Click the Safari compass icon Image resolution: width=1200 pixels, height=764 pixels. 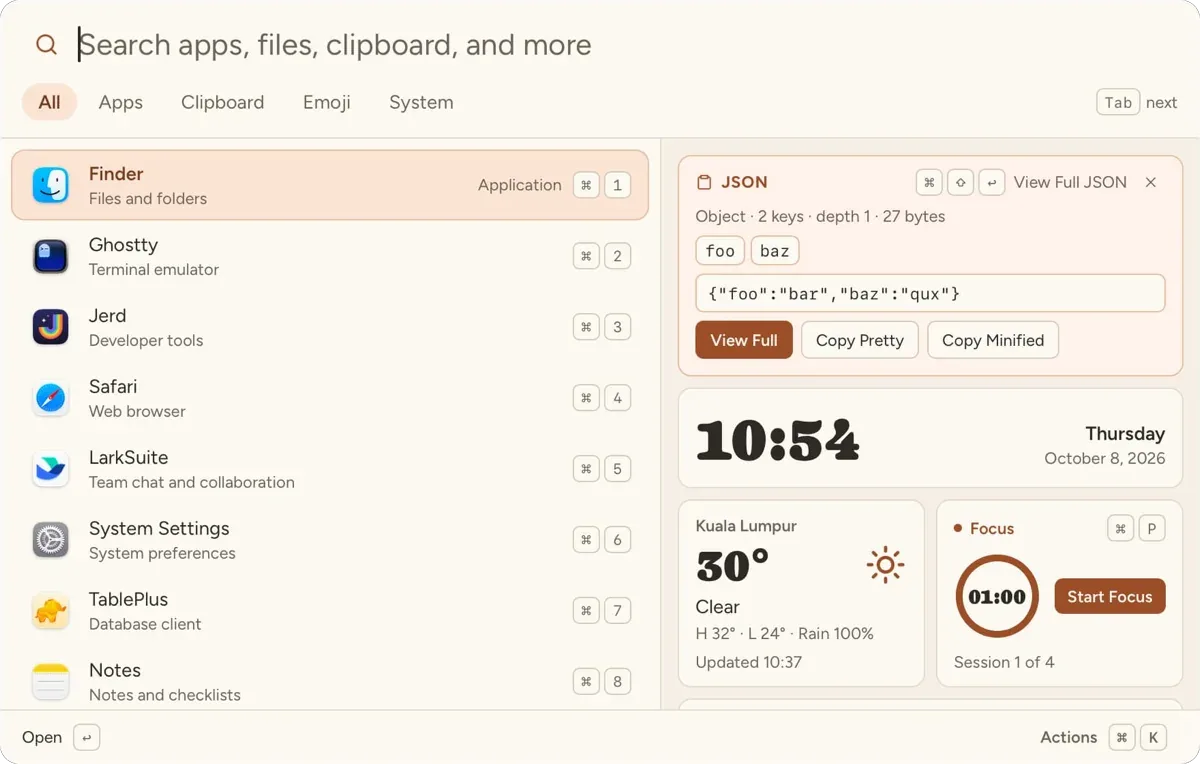[50, 398]
